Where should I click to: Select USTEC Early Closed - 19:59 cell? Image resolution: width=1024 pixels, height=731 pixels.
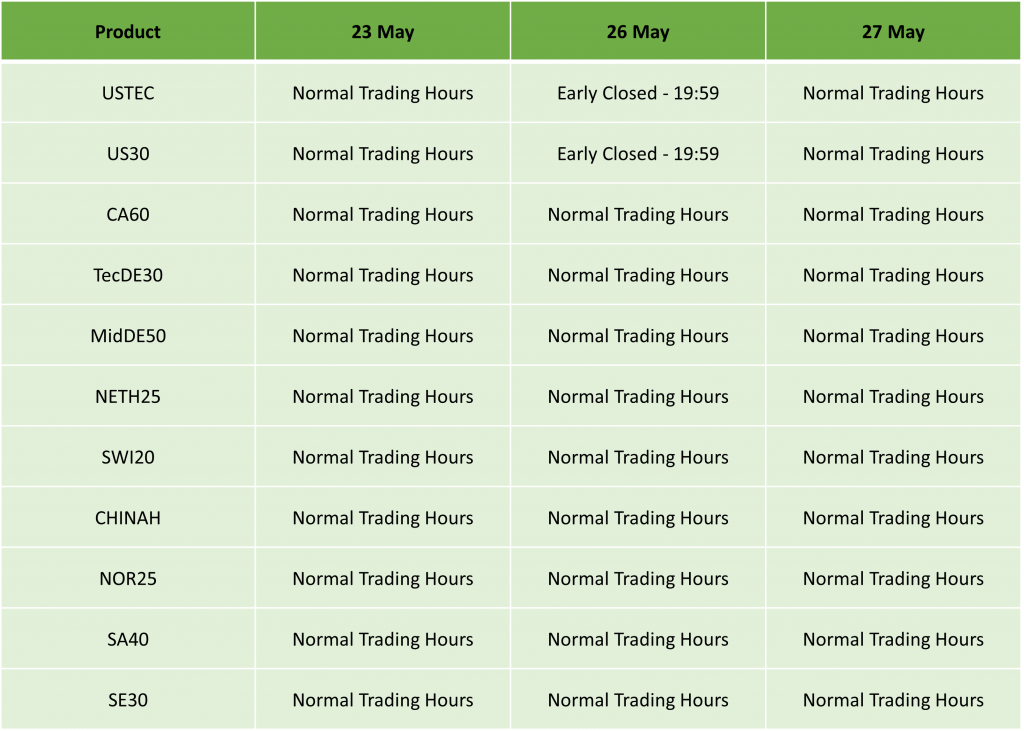[638, 93]
